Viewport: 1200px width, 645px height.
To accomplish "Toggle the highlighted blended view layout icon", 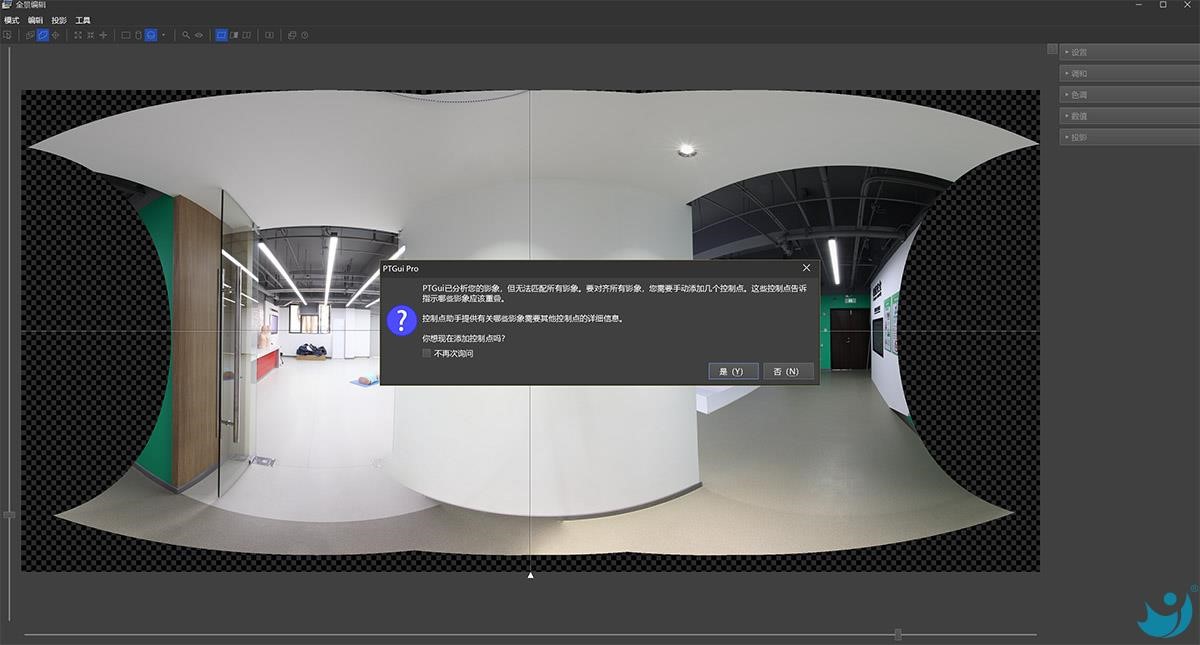I will coord(221,35).
